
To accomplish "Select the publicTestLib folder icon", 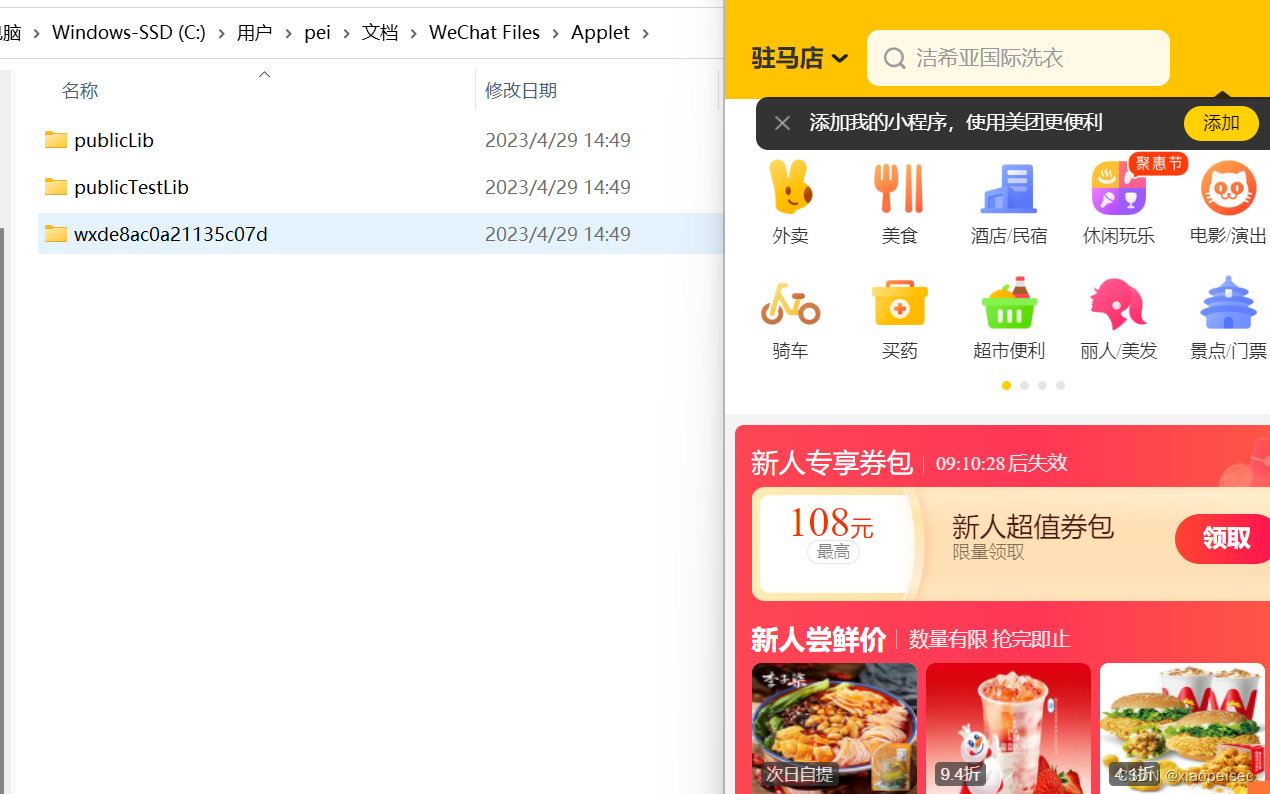I will click(56, 187).
